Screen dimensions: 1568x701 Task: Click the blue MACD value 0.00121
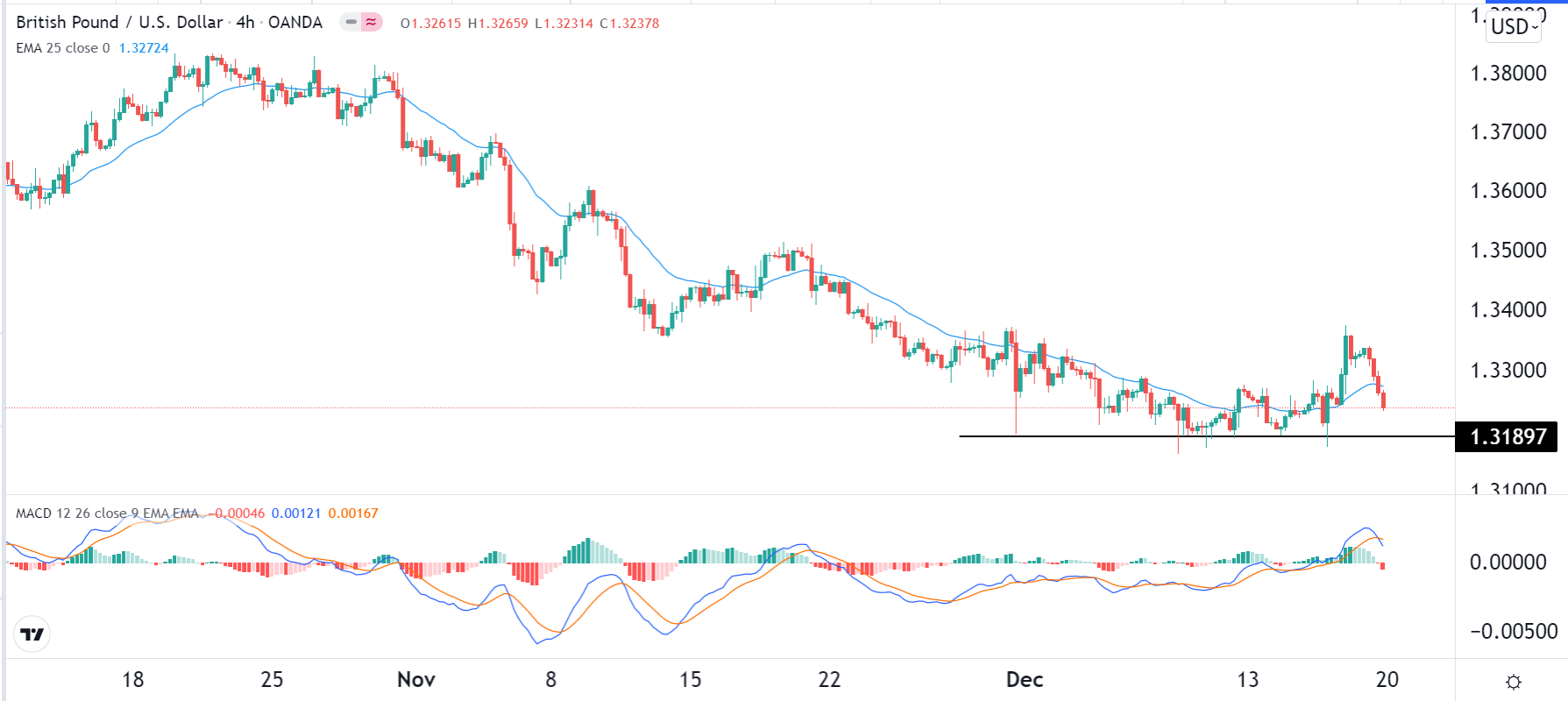[296, 513]
